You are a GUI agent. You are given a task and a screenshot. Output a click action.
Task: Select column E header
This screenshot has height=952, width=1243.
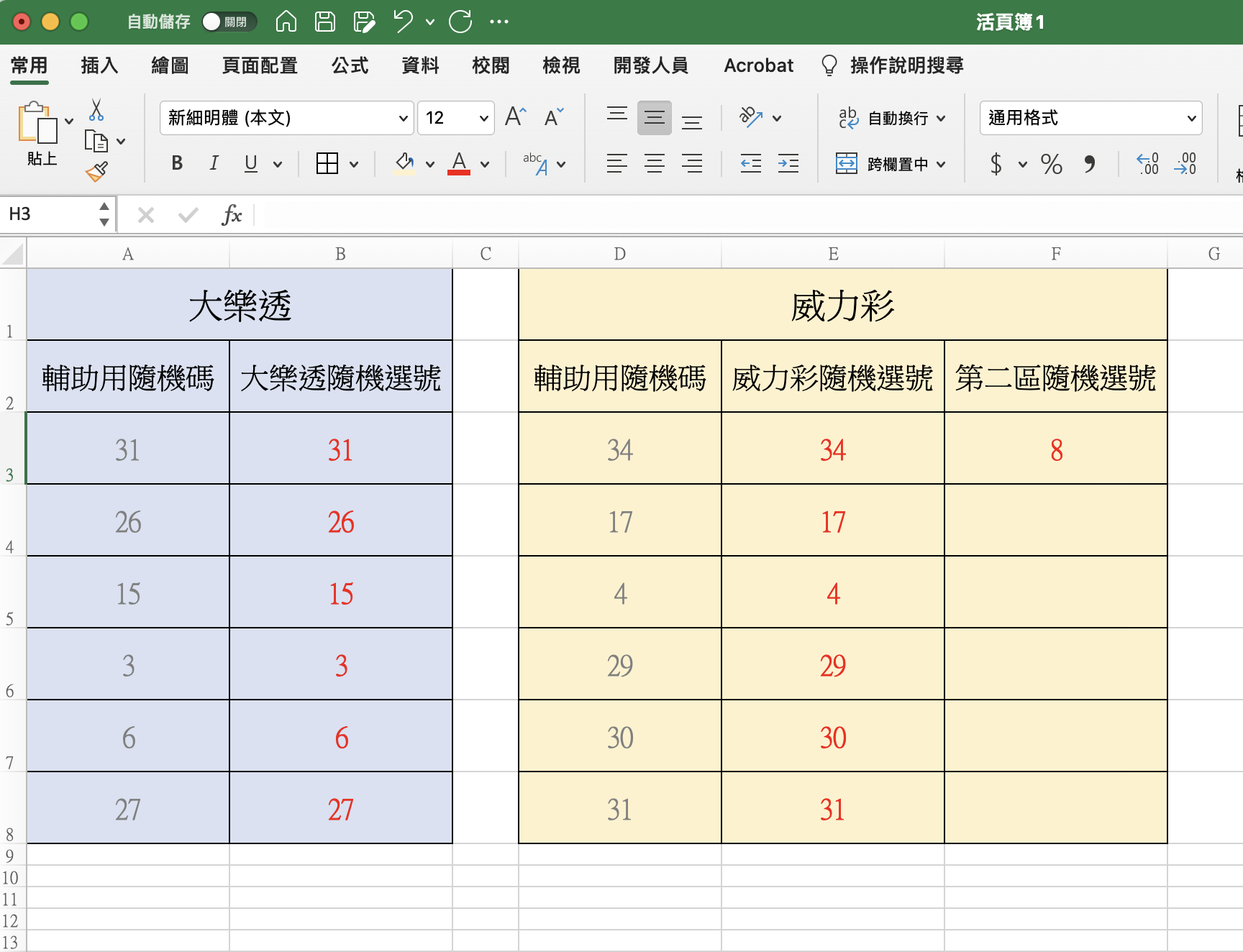pos(833,254)
